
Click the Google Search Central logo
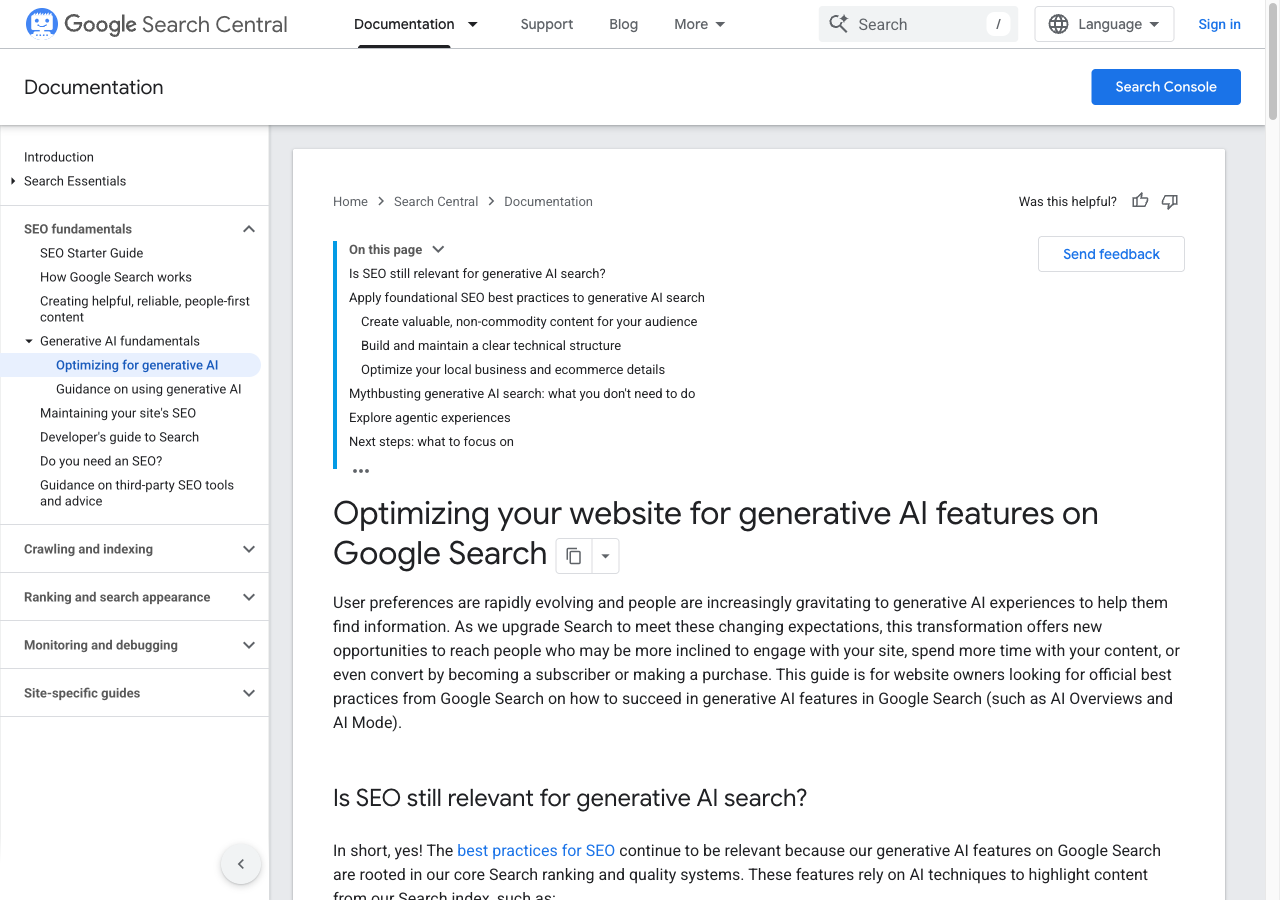pos(156,24)
